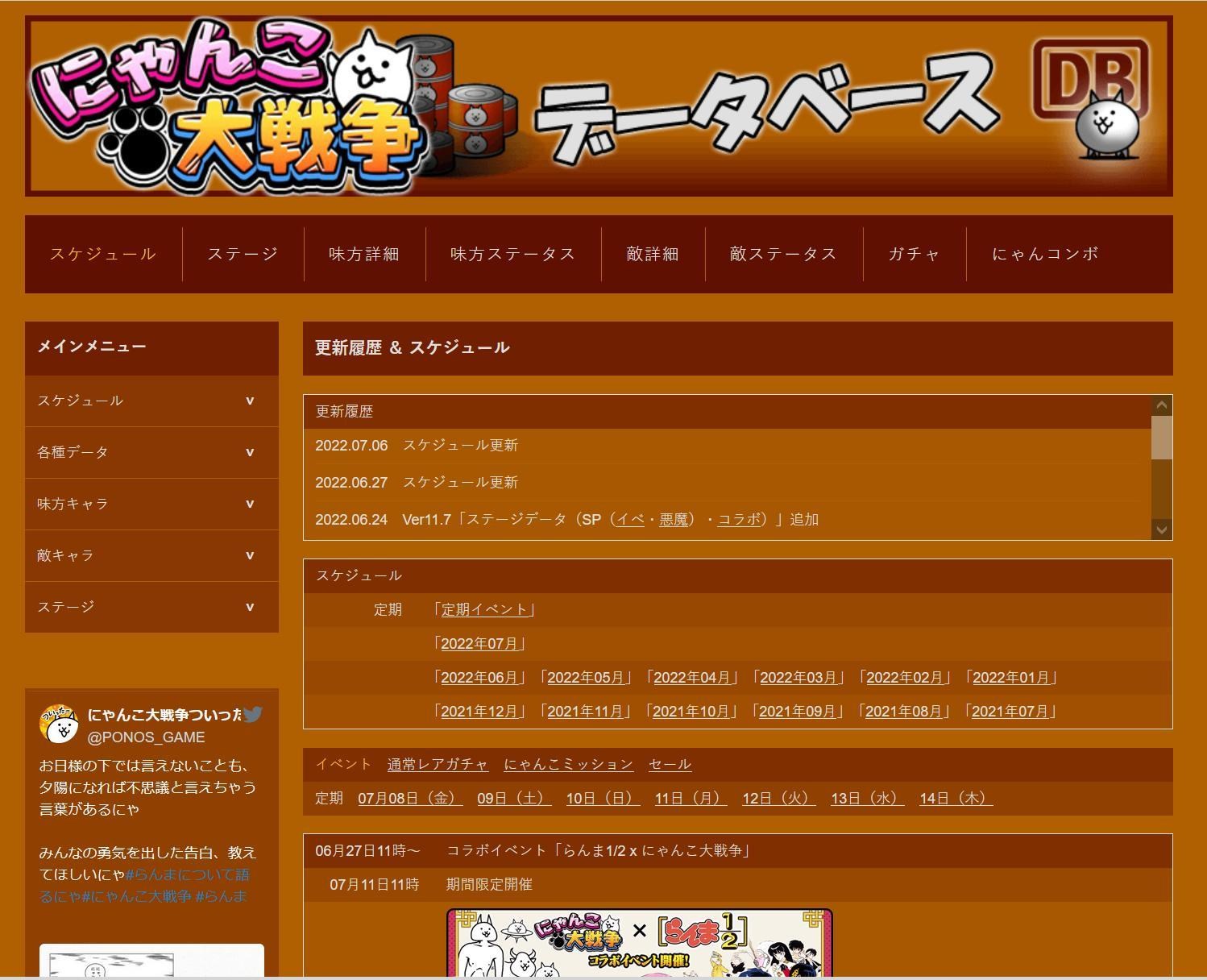Open the @PONOS_GAME Twitter handle
Viewport: 1207px width, 980px height.
click(x=146, y=737)
